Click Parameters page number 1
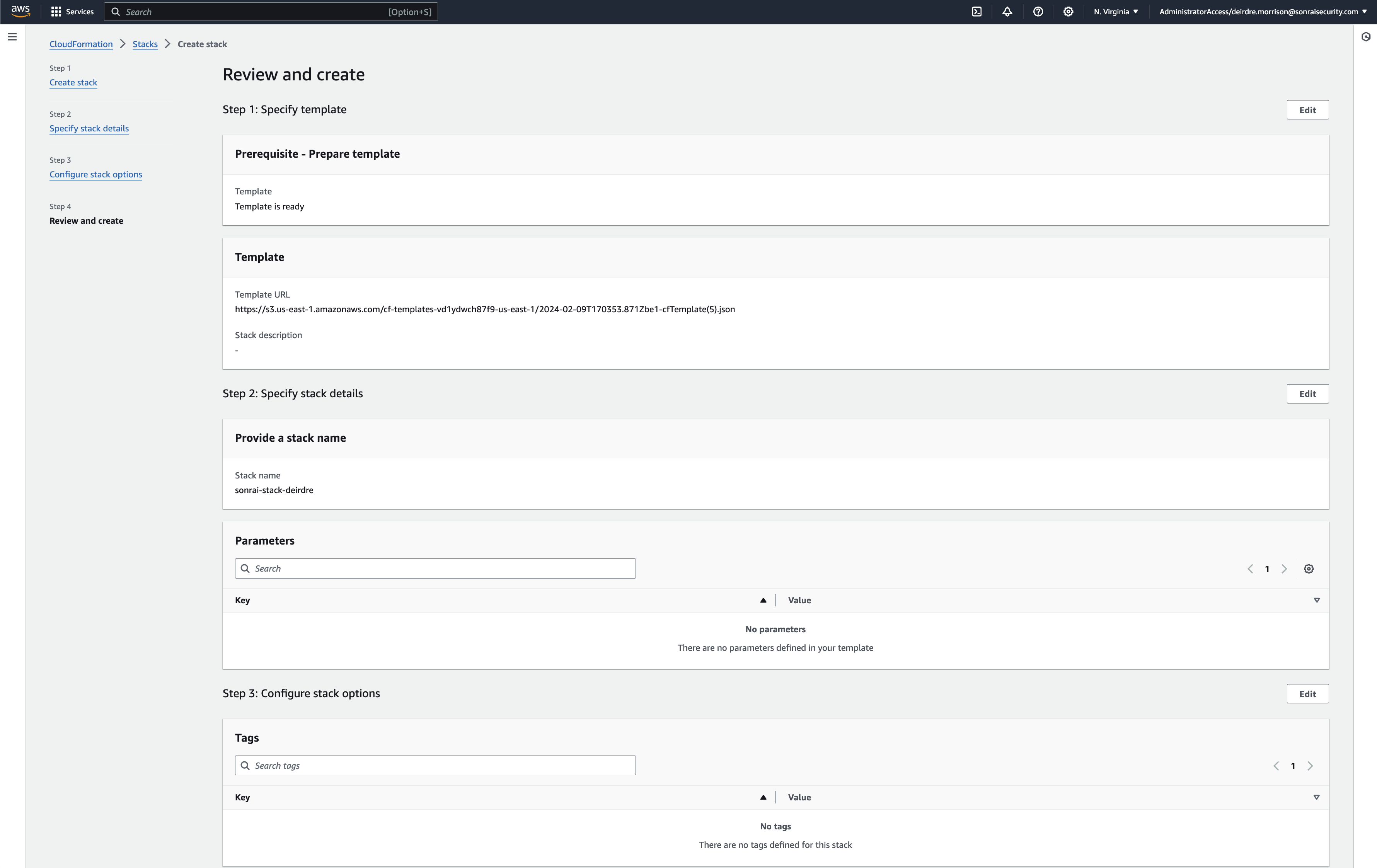The image size is (1377, 868). (x=1267, y=568)
